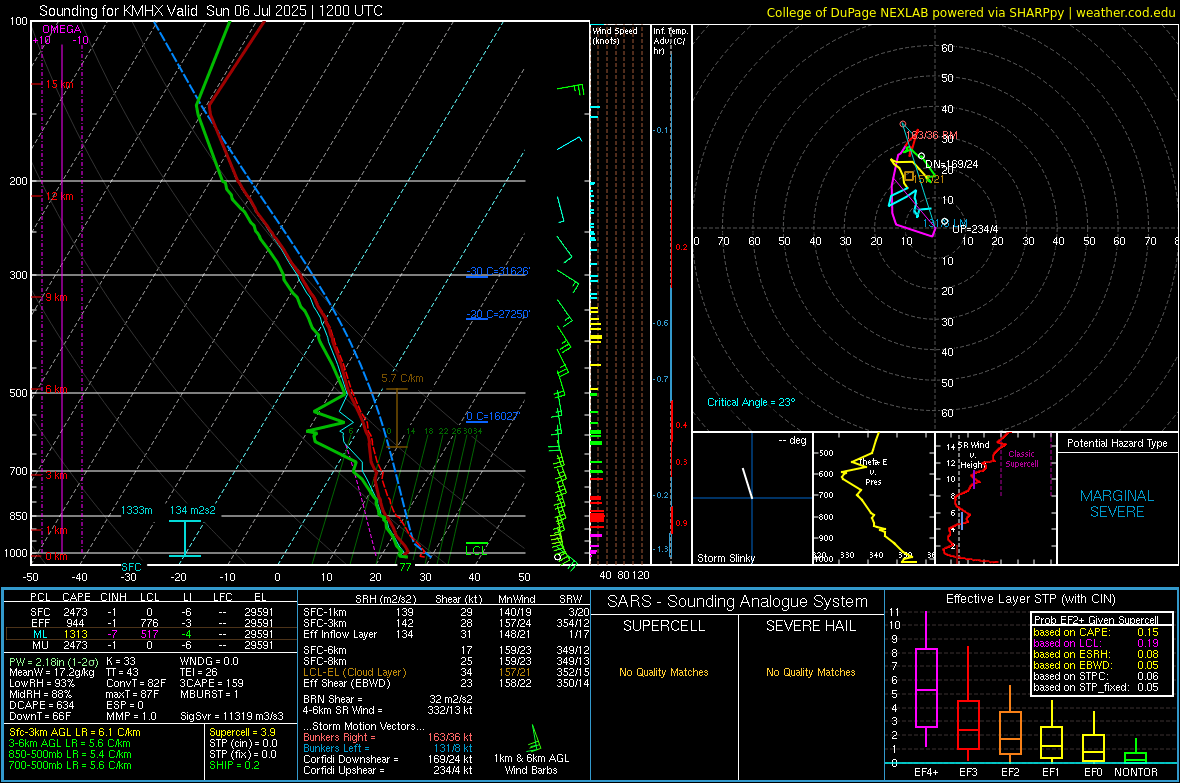Click the '-30 C=31626' temperature height label
Screen dimensions: 1180x783
click(497, 271)
